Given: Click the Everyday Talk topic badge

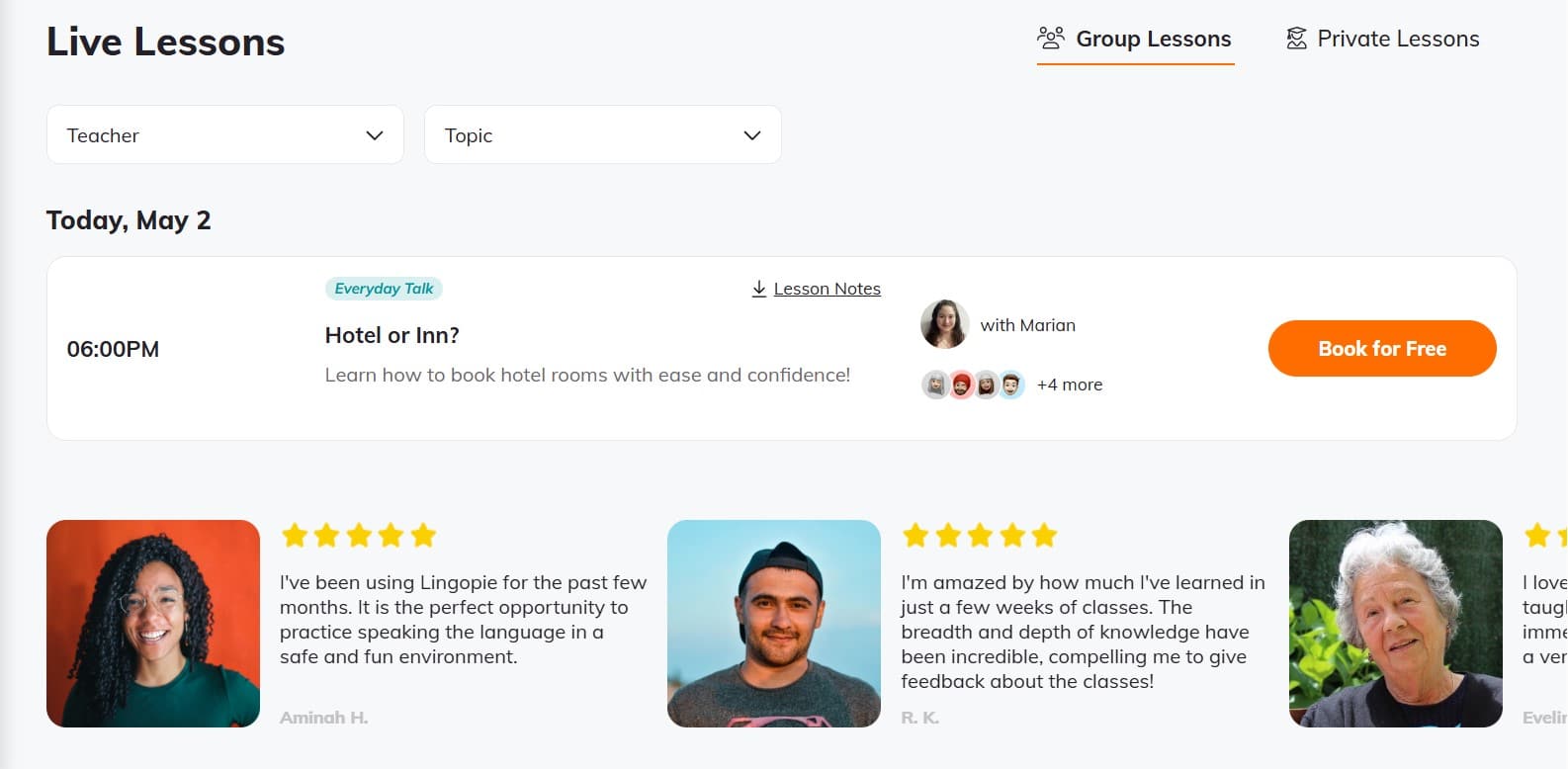Looking at the screenshot, I should 384,288.
